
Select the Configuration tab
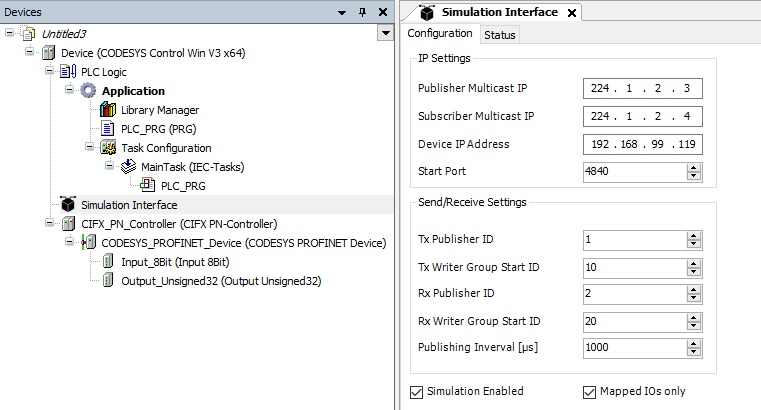[440, 34]
